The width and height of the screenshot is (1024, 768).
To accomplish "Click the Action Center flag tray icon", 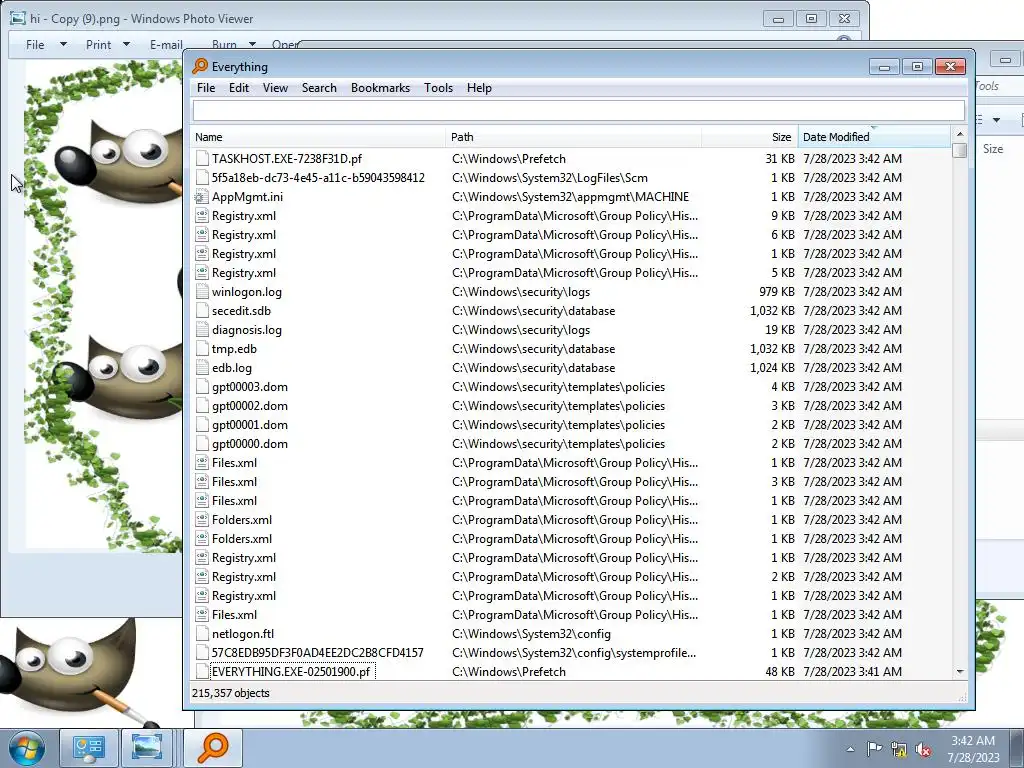I will point(874,749).
